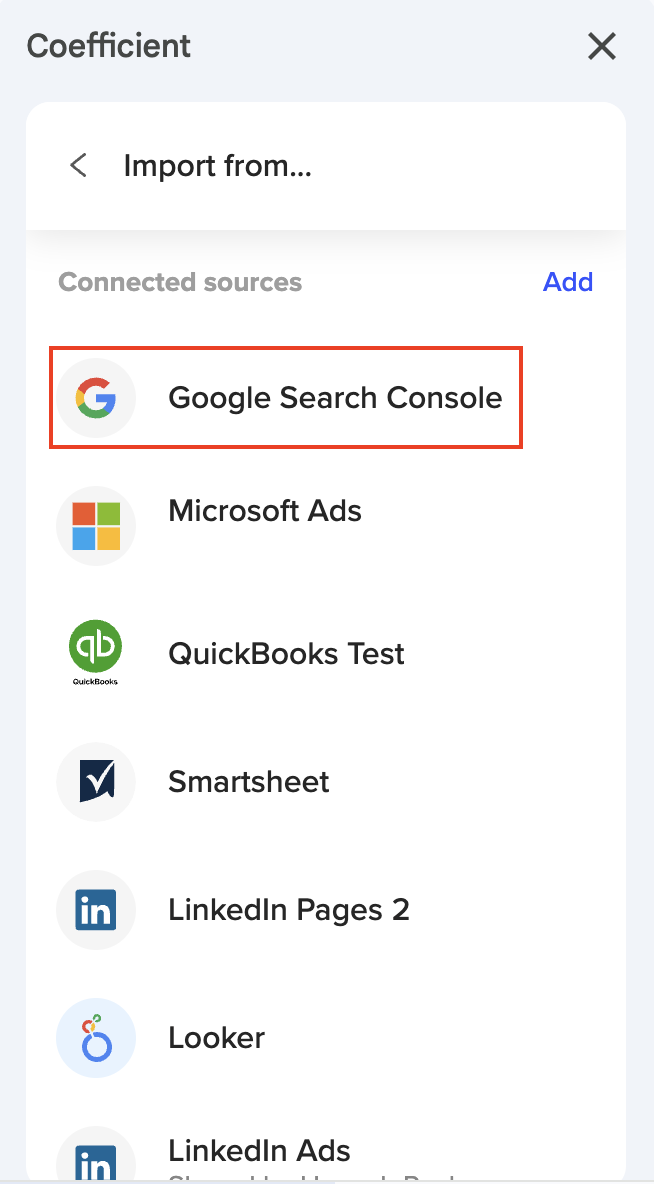Go back using the left chevron arrow
The width and height of the screenshot is (654, 1184).
pyautogui.click(x=78, y=166)
